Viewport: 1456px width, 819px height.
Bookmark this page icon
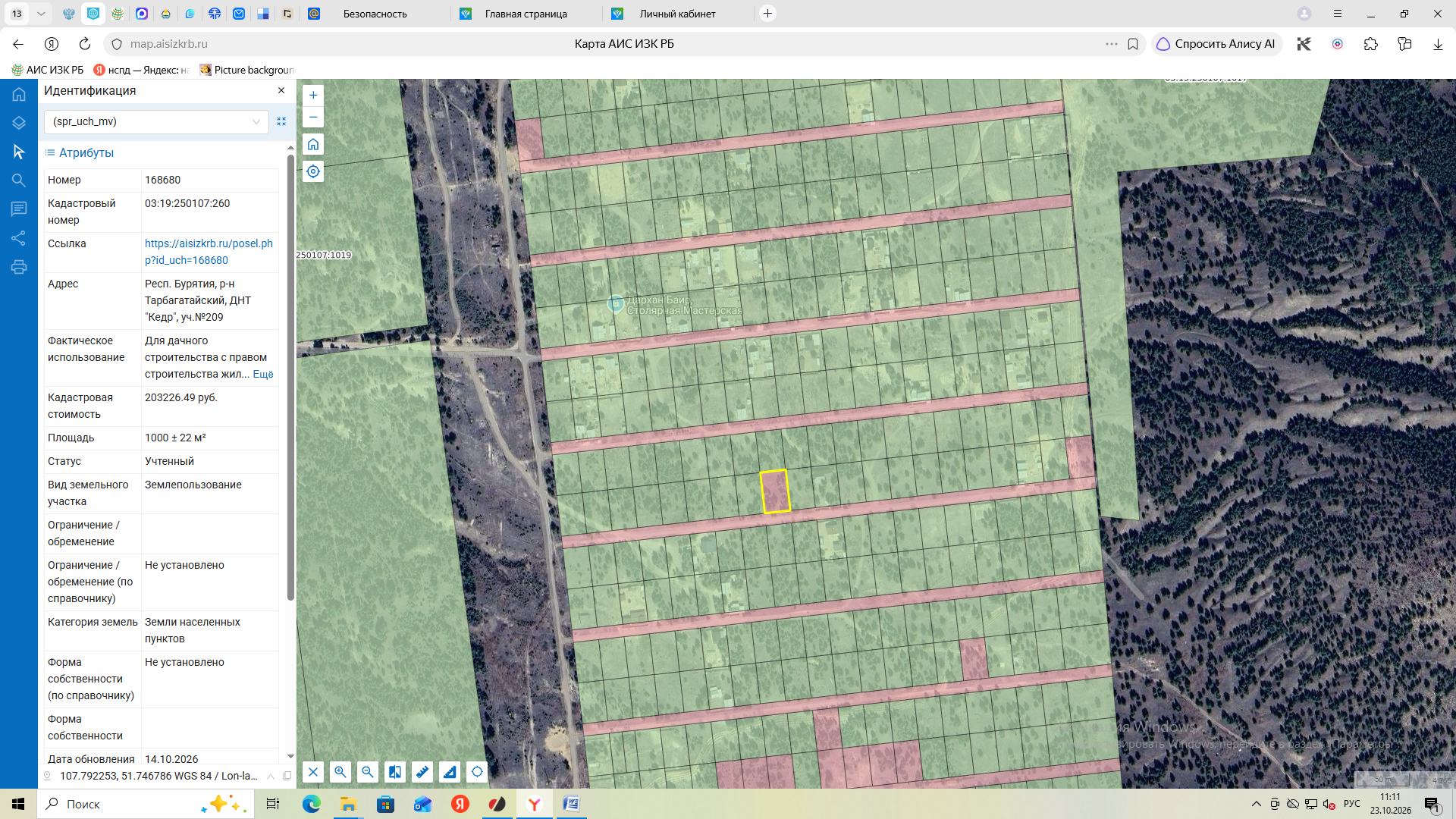[1133, 44]
